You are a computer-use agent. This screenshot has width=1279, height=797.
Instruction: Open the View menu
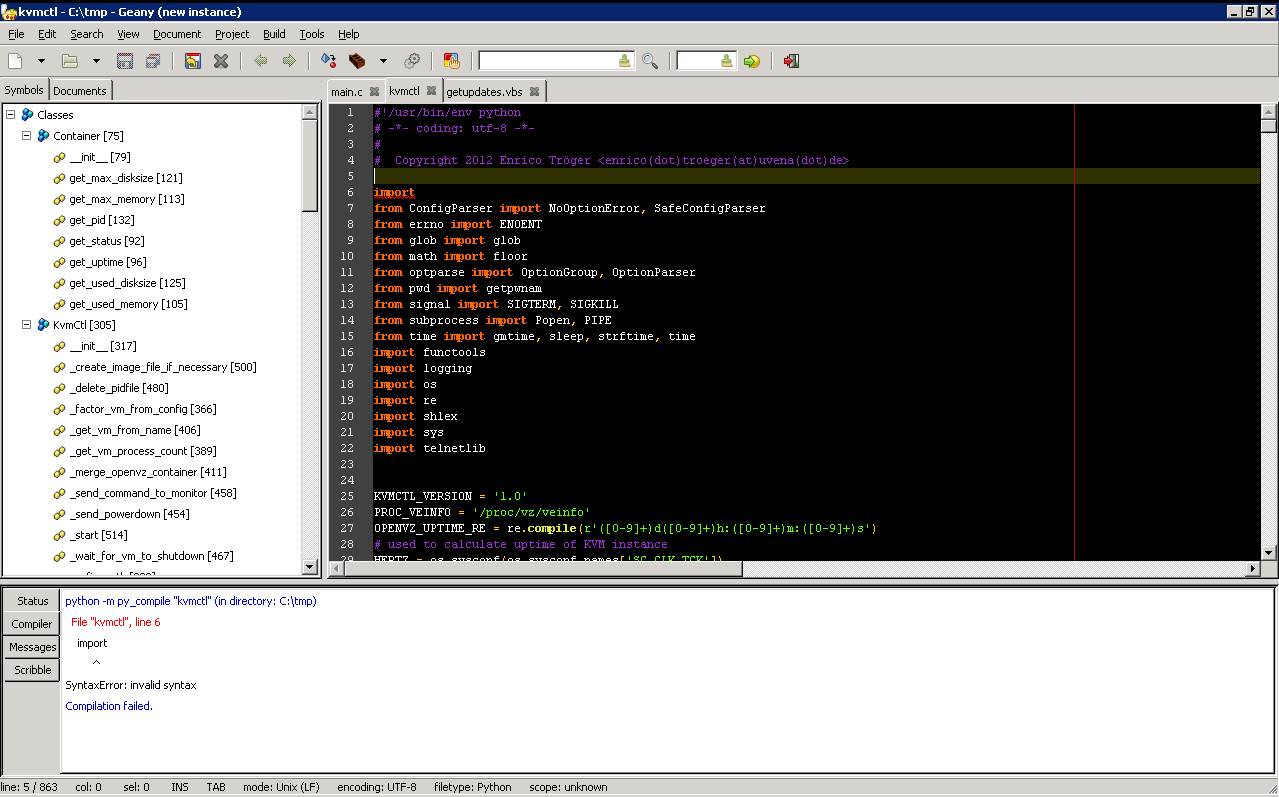[128, 34]
